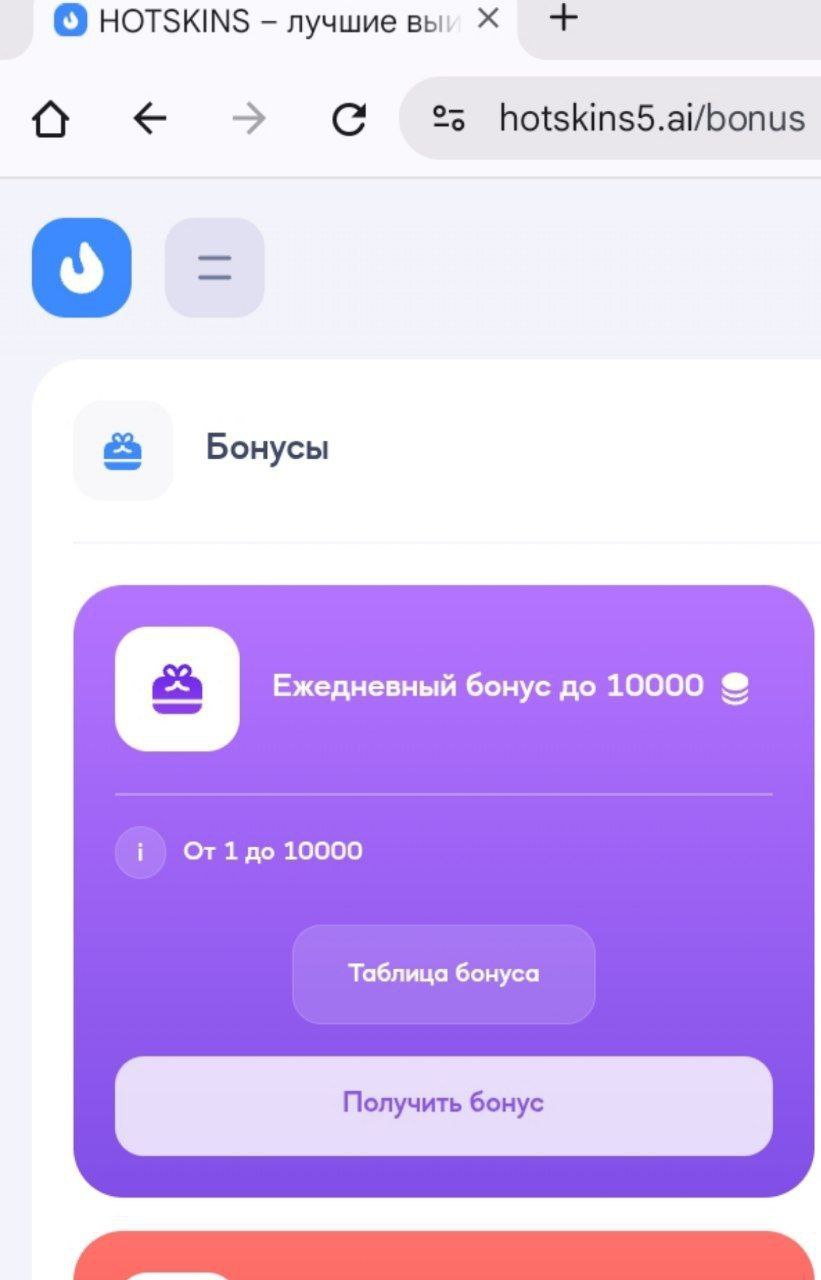Click the blue gift icon beside Бонусы

pos(123,450)
